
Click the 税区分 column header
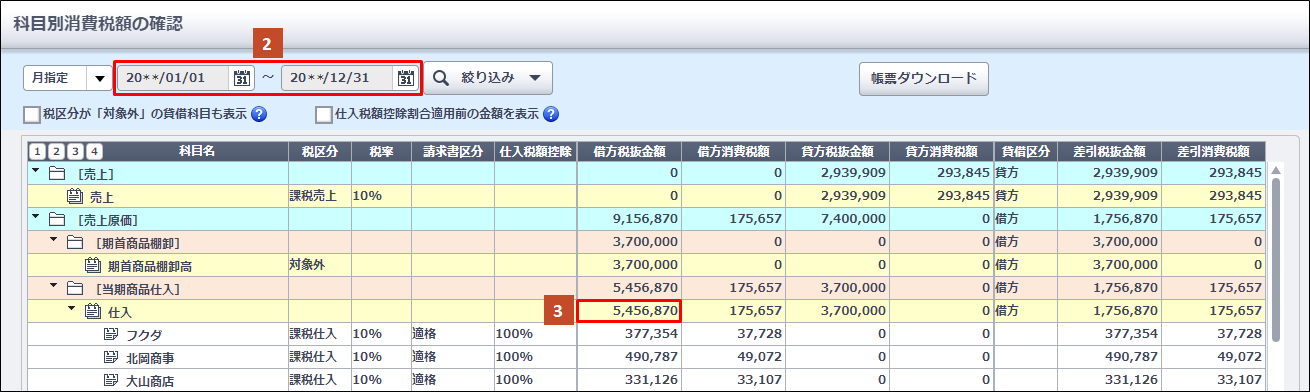pyautogui.click(x=319, y=151)
